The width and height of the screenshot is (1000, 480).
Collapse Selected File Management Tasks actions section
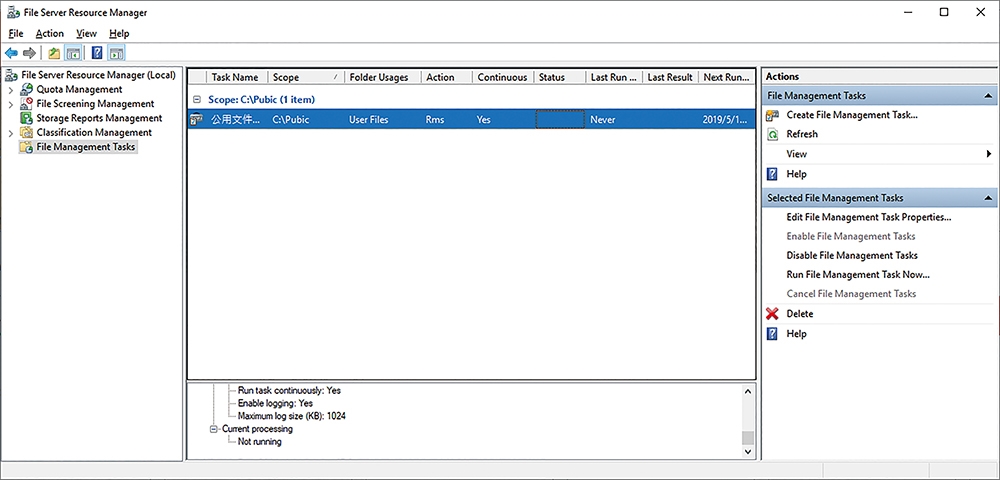988,198
